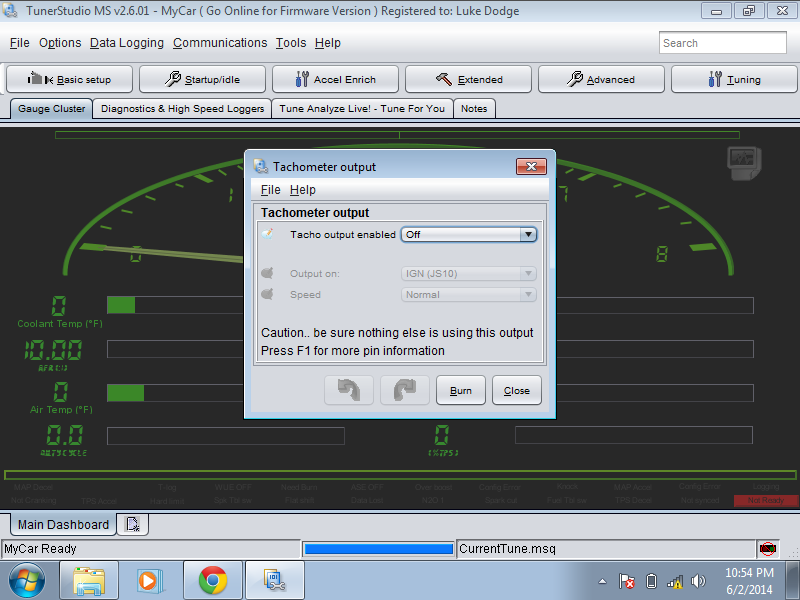Open the Data Logging menu
Viewport: 800px width, 600px height.
(x=127, y=43)
